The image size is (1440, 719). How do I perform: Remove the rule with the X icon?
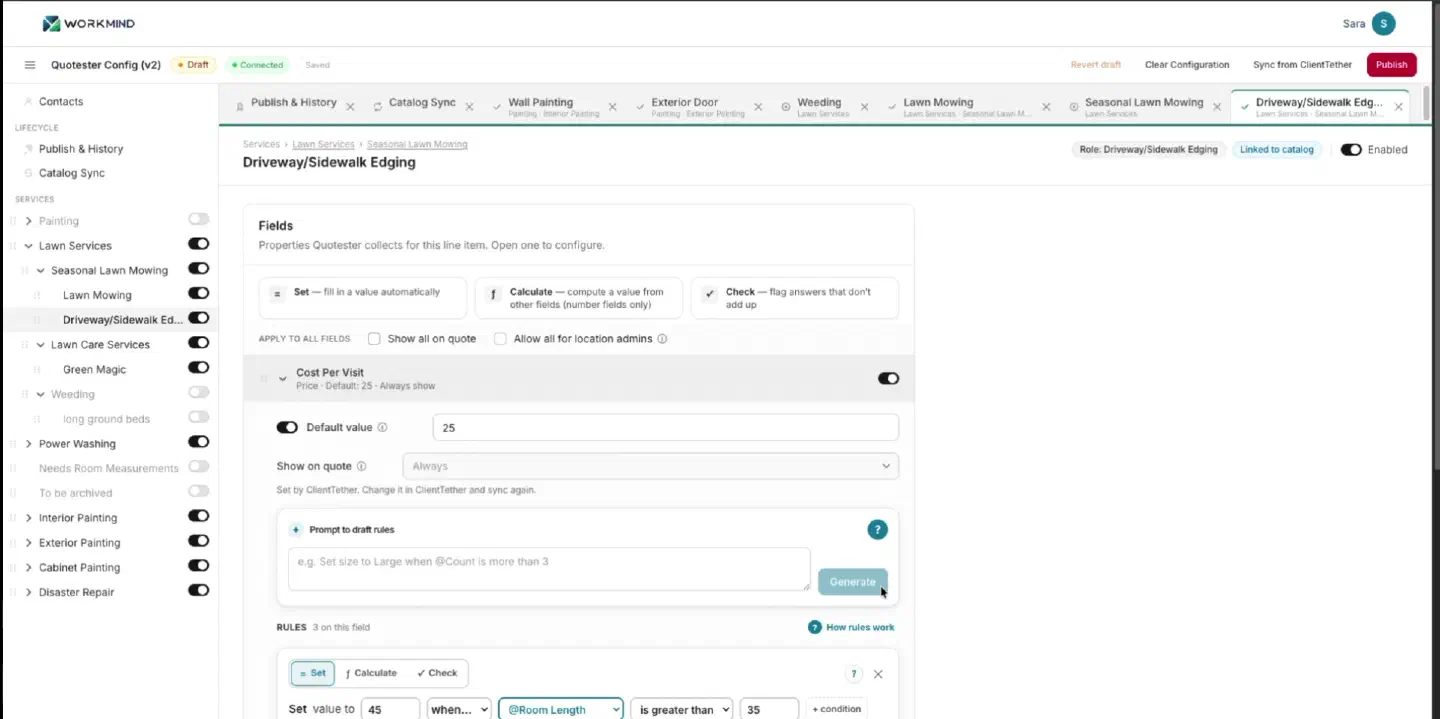[x=878, y=674]
